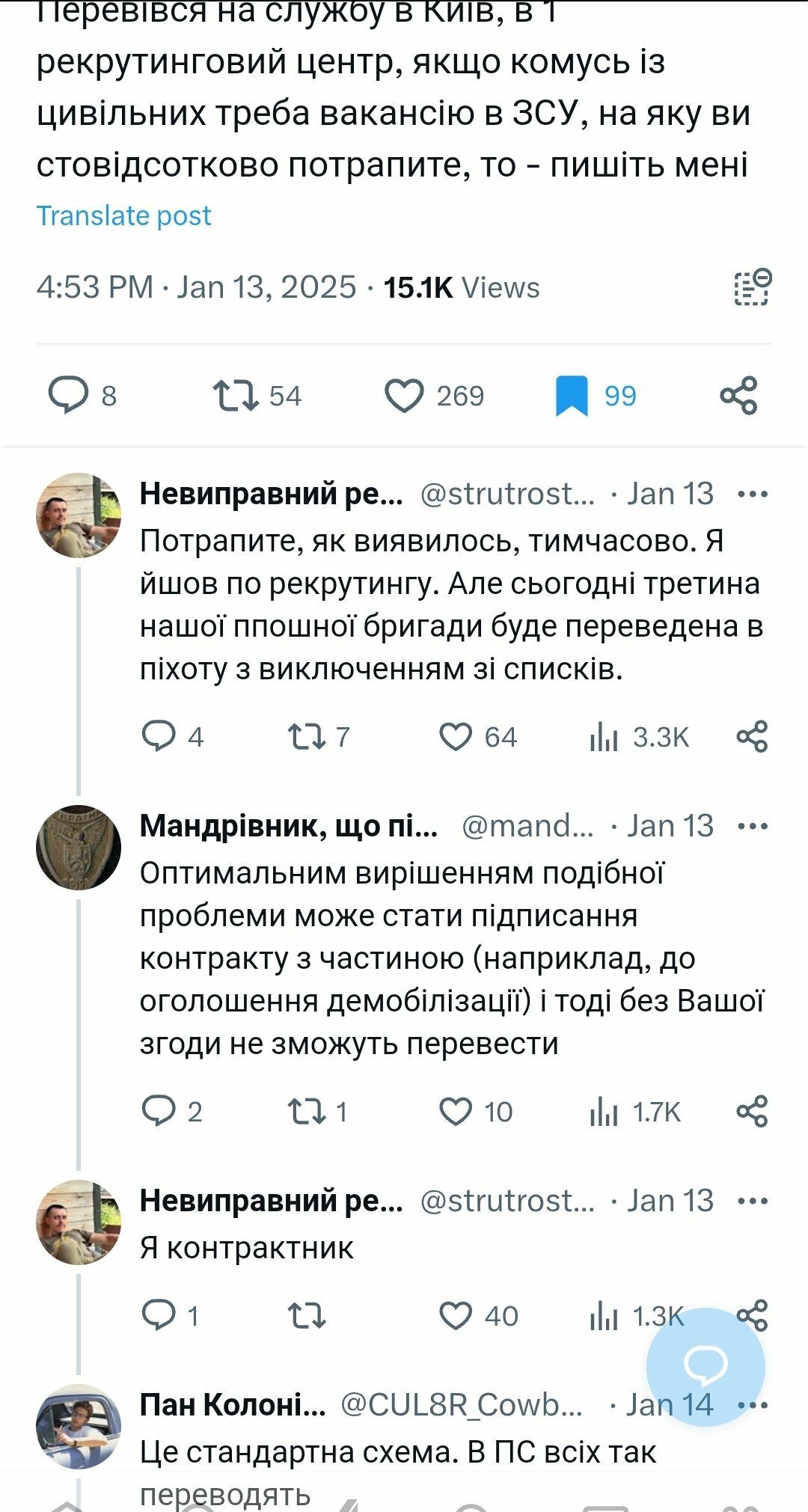This screenshot has width=808, height=1512.
Task: Repost the main post with 54 reposts
Action: pos(236,396)
